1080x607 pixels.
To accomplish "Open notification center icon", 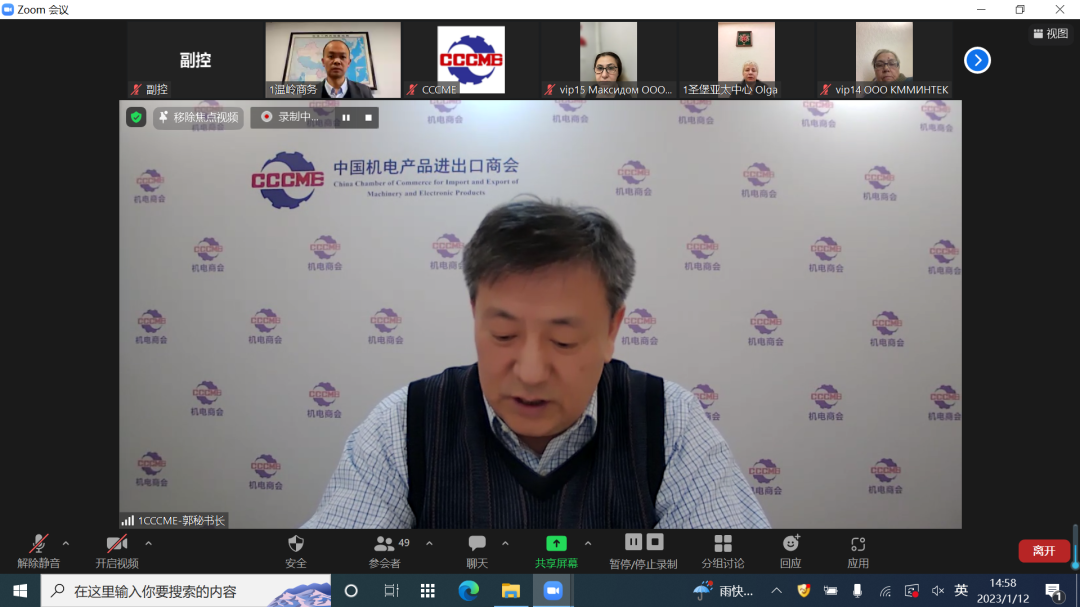I will [x=1053, y=591].
